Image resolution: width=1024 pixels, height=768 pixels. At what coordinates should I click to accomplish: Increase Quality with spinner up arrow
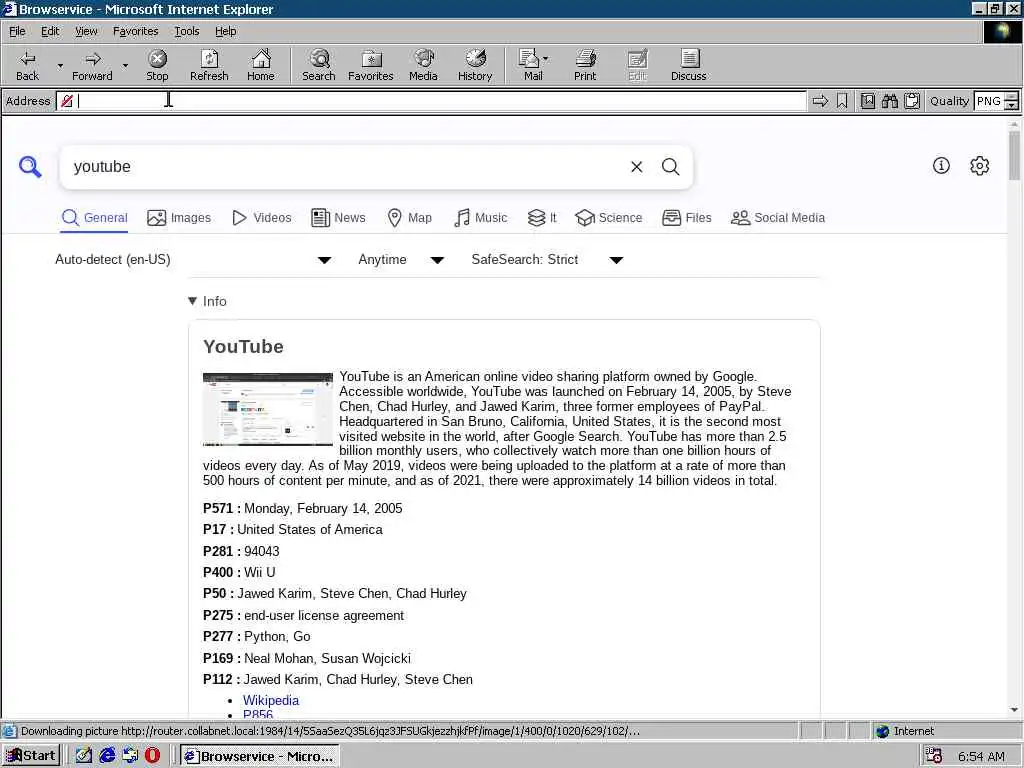pyautogui.click(x=1012, y=97)
